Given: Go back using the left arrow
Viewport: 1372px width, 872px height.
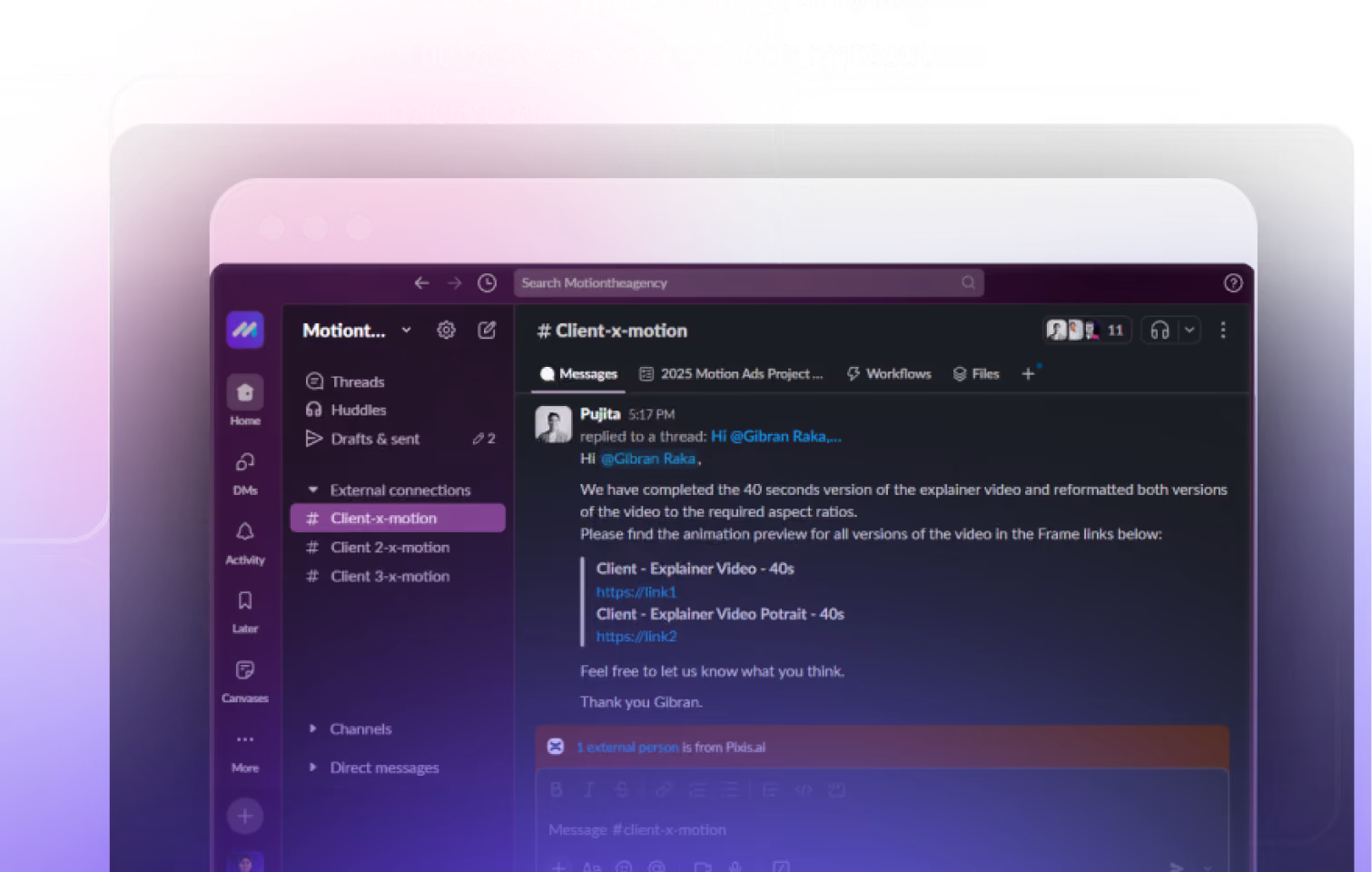Looking at the screenshot, I should point(421,283).
